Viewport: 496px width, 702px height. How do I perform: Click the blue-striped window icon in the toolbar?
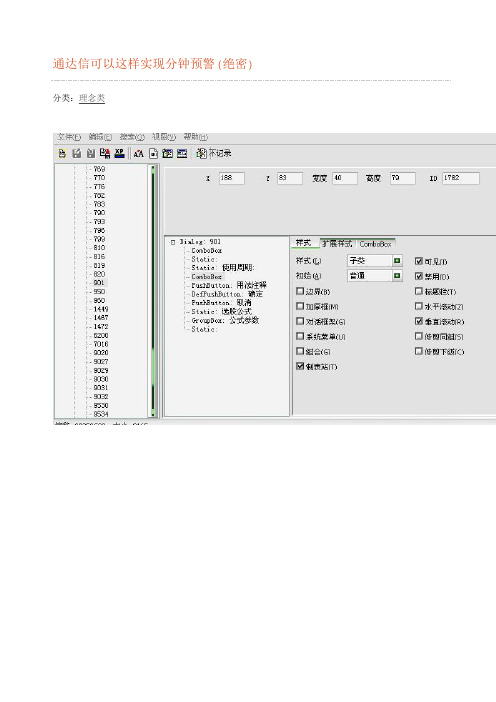(182, 154)
